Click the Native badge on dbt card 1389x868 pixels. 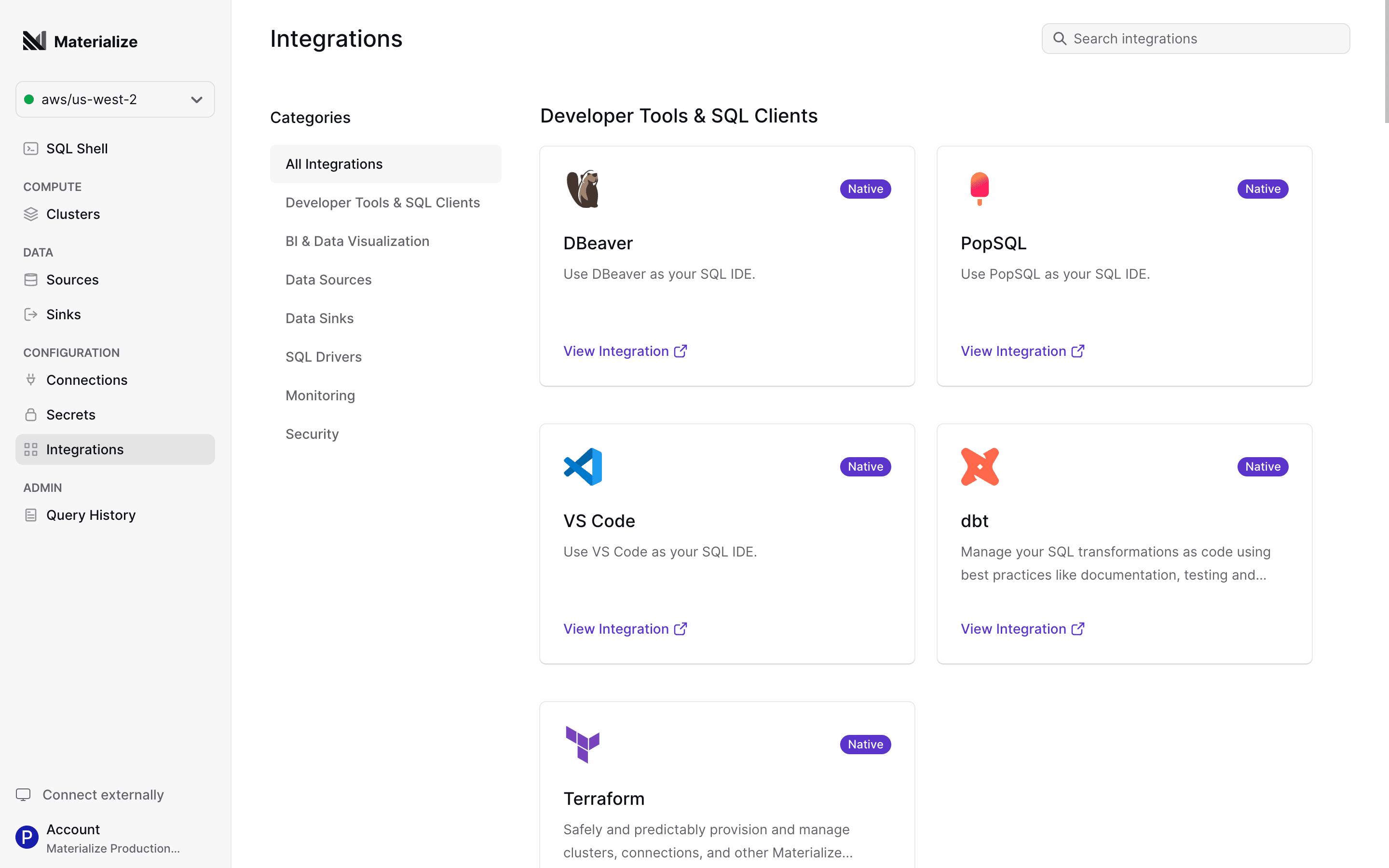(x=1263, y=467)
